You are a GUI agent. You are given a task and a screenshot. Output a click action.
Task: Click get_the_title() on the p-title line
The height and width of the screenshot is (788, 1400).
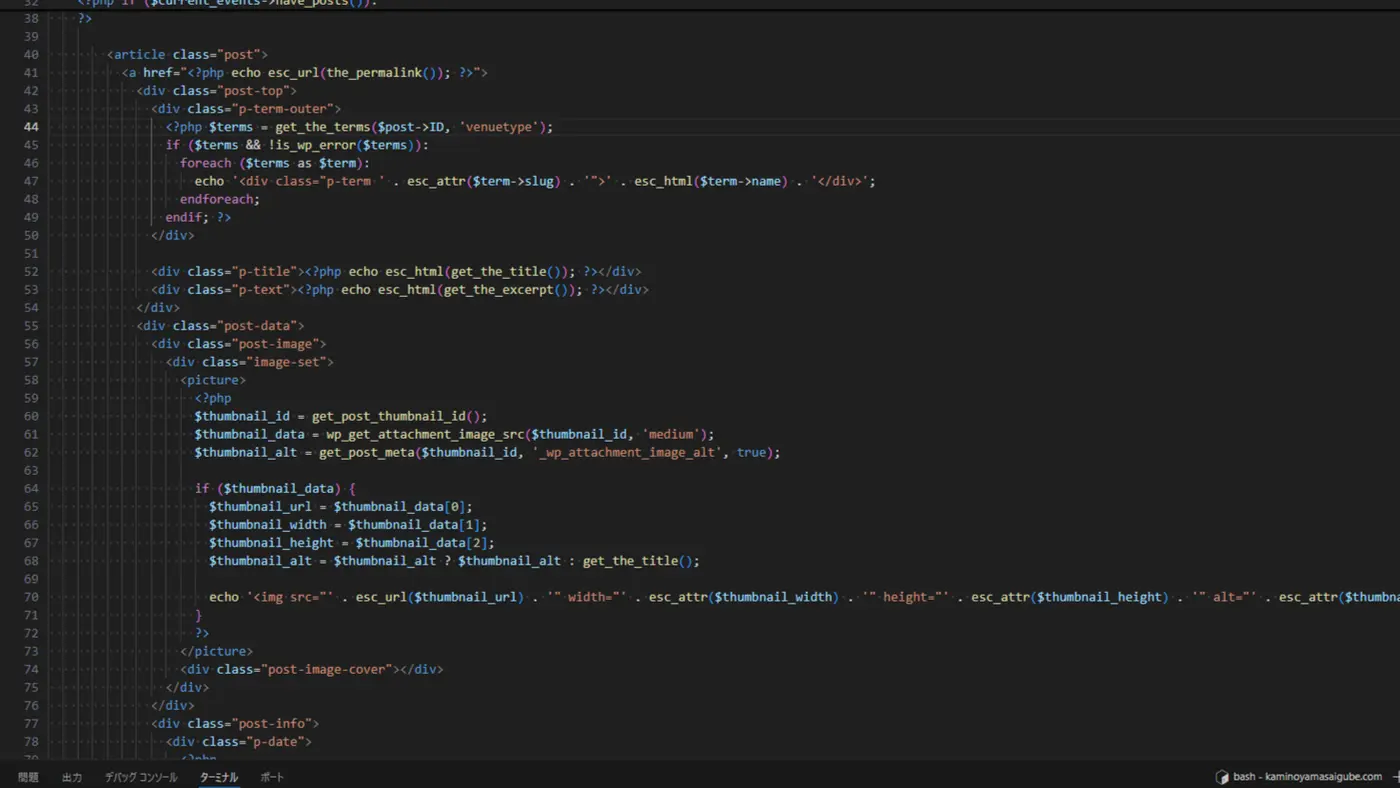coord(510,272)
